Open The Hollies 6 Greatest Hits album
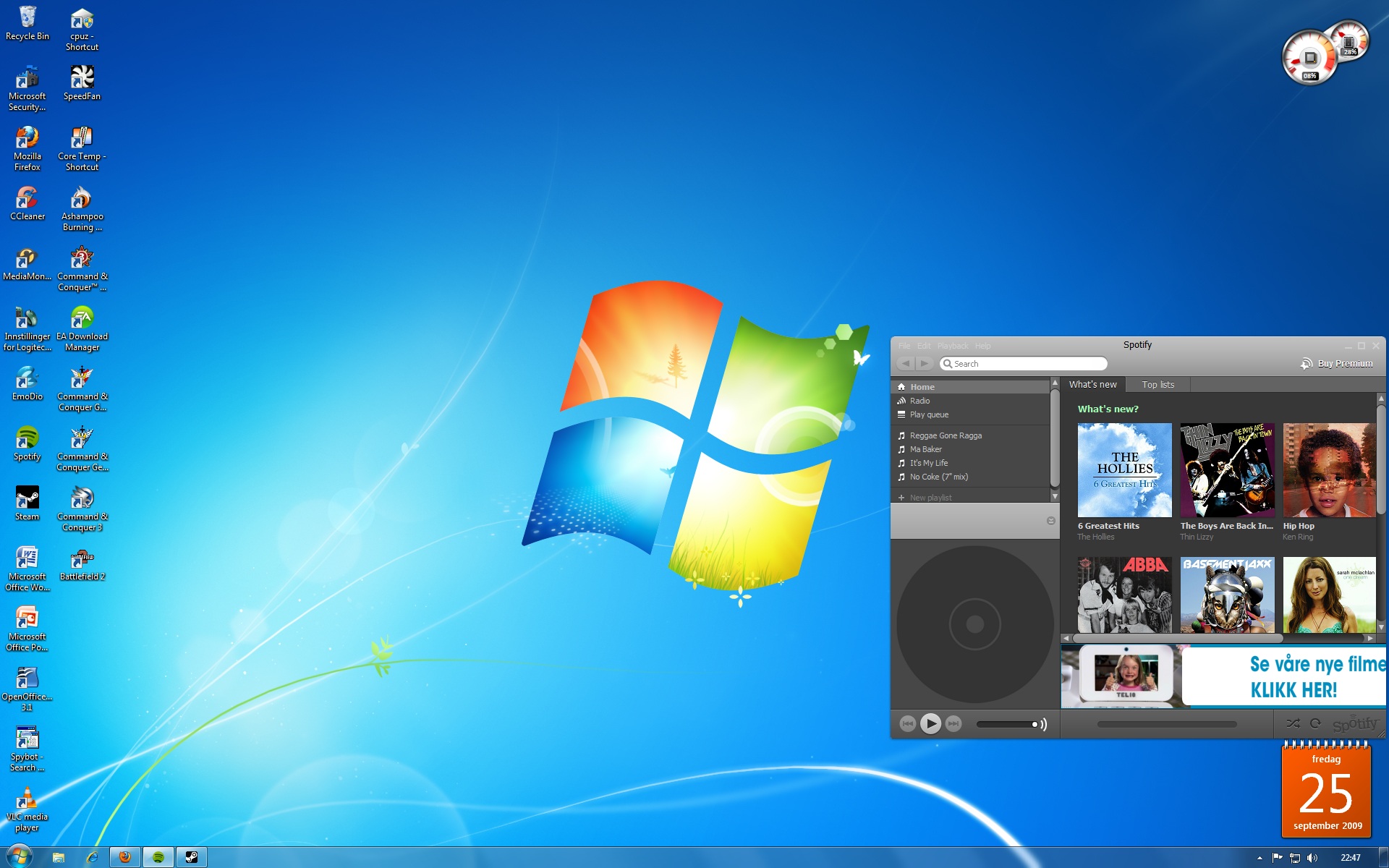 pos(1124,470)
